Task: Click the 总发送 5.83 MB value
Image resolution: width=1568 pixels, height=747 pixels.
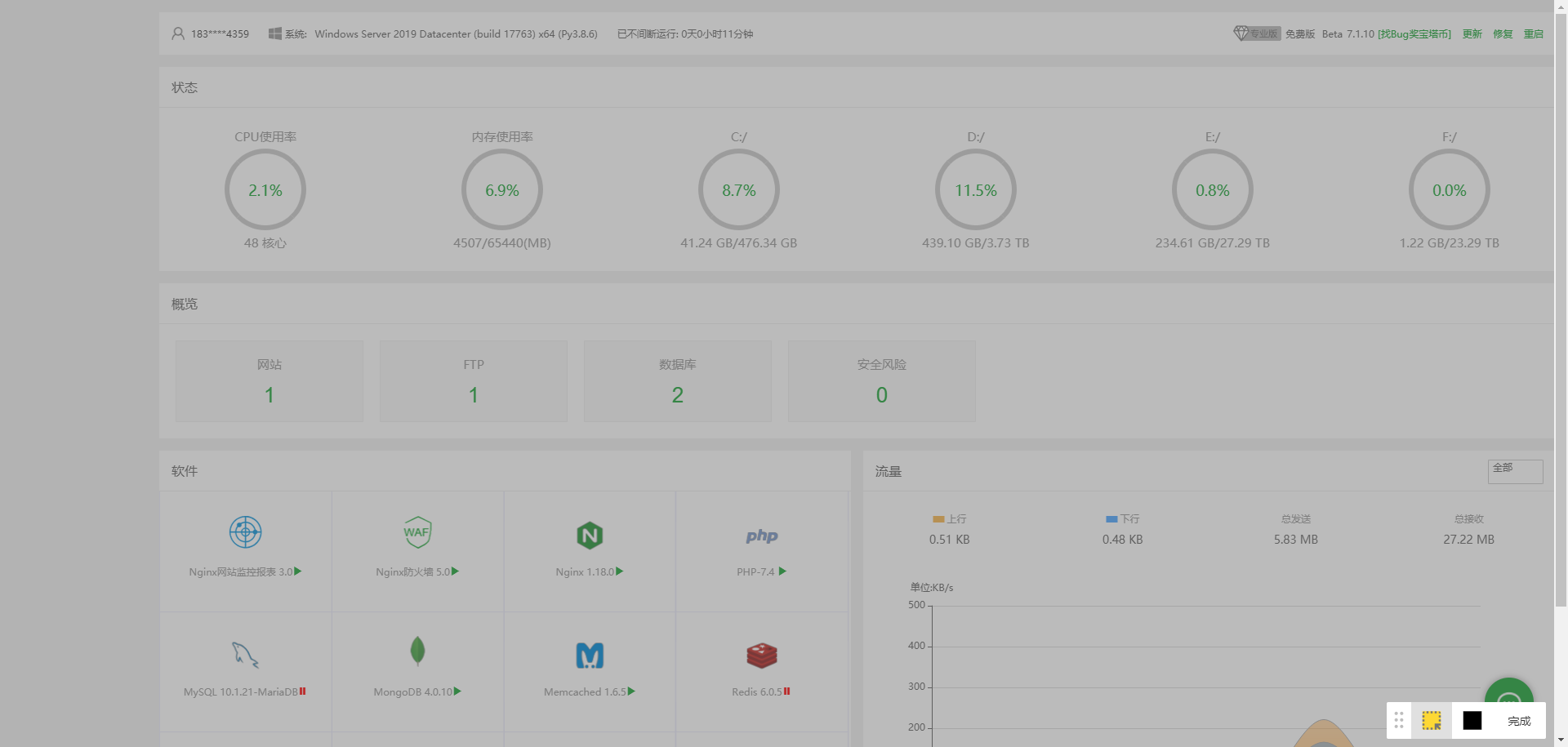Action: pos(1295,540)
